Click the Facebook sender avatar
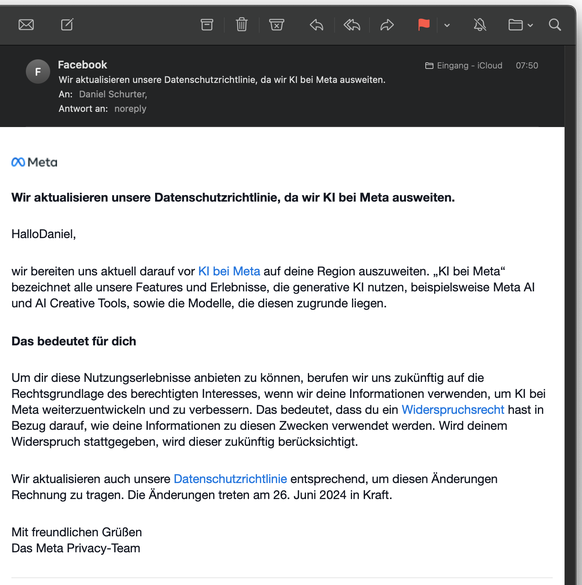582x585 pixels. click(x=38, y=72)
